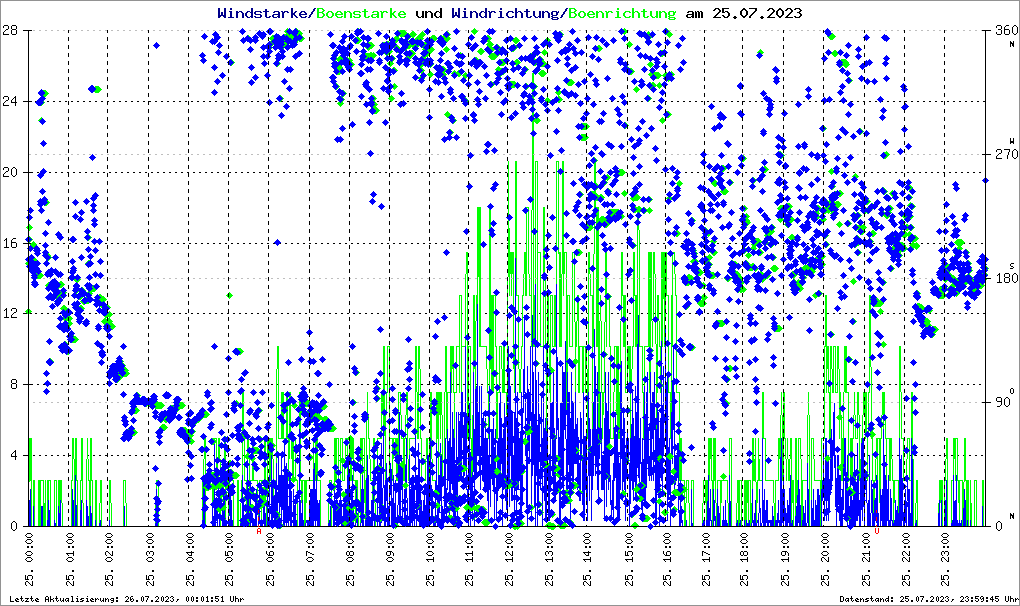This screenshot has height=606, width=1020.
Task: Click the green Boenrichtung title word
Action: pyautogui.click(x=622, y=13)
